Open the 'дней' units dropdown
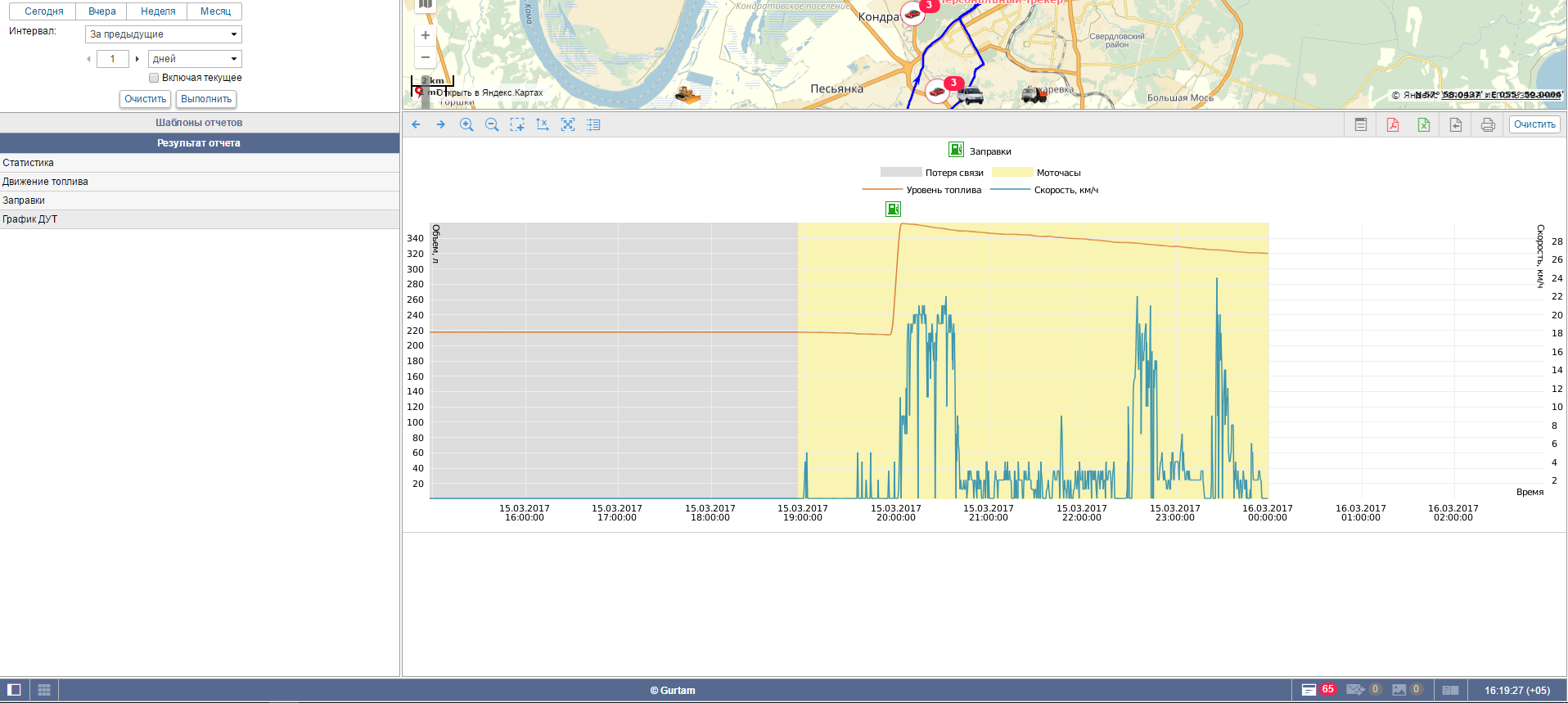This screenshot has height=703, width=1568. tap(195, 59)
